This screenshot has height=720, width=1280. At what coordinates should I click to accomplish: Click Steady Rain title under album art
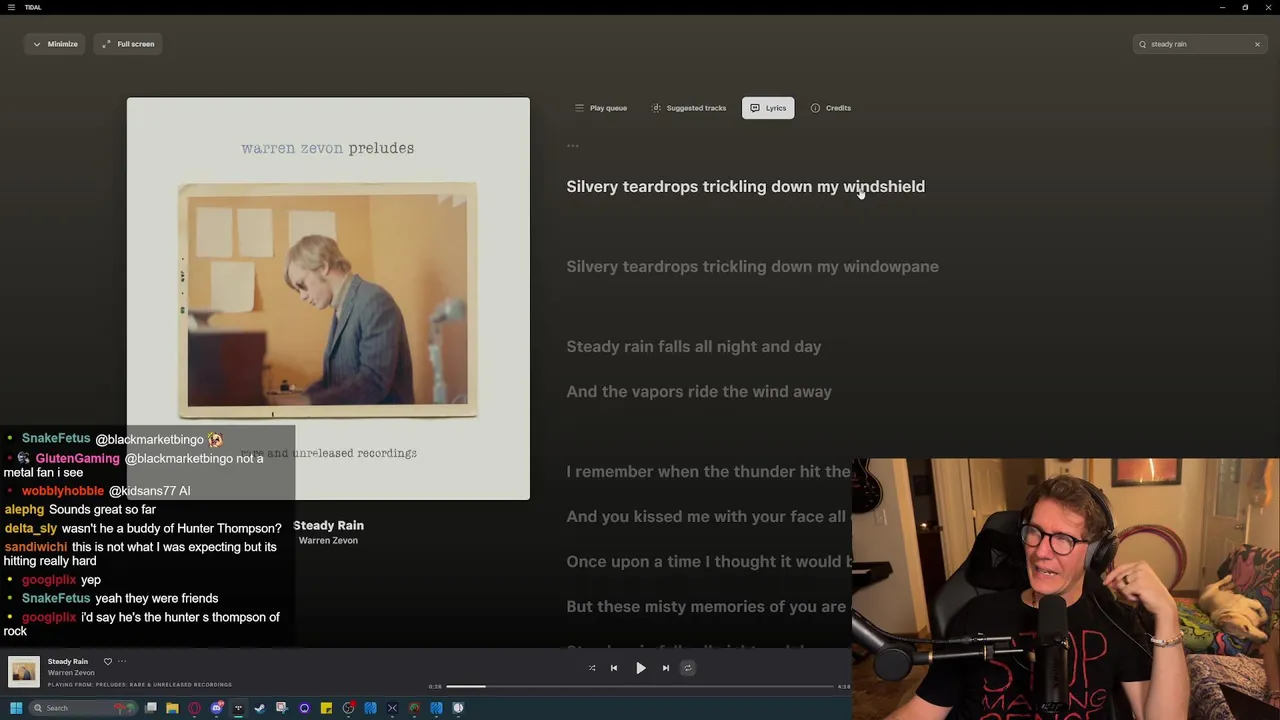(x=328, y=526)
